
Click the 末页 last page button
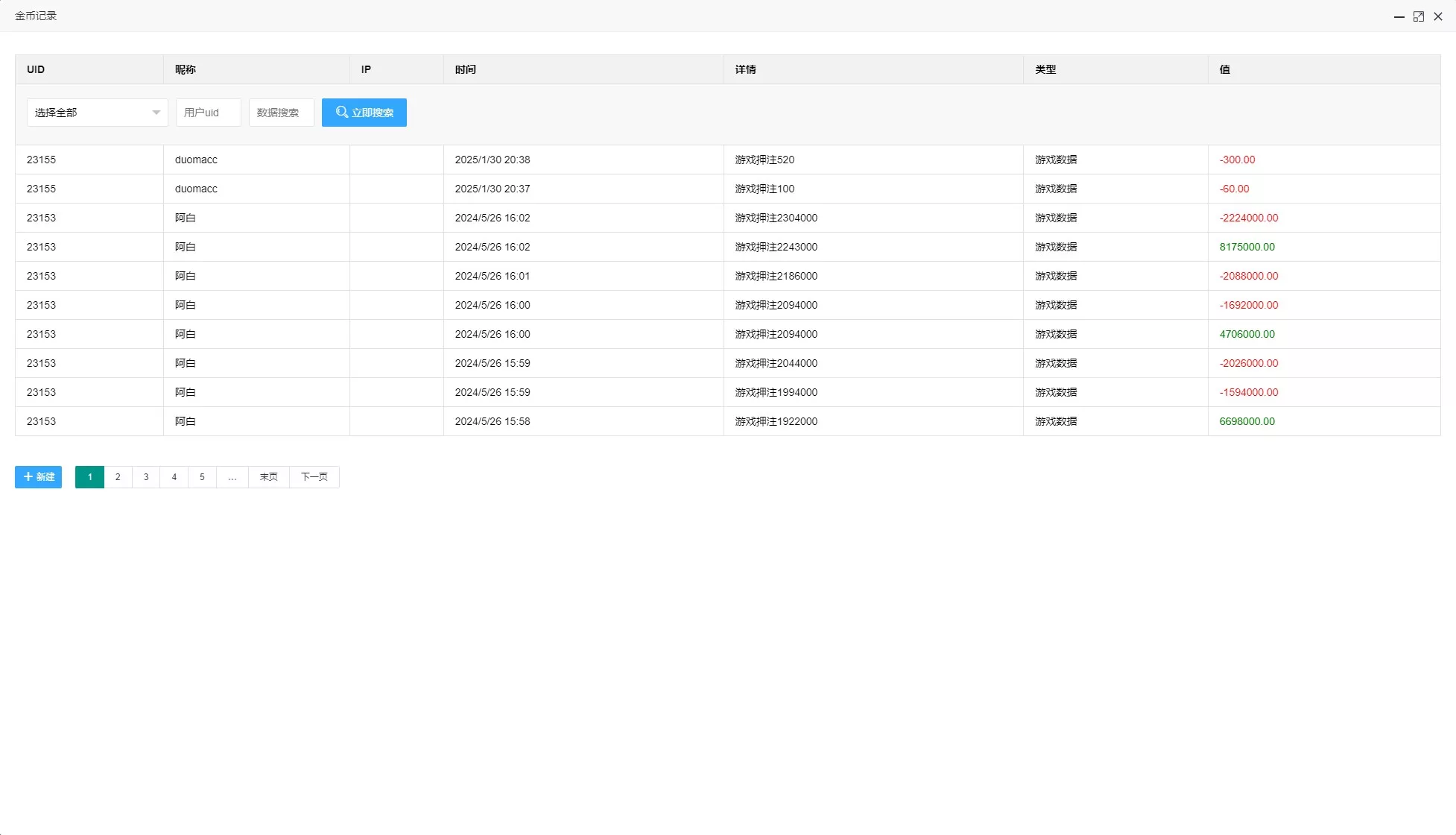(268, 477)
